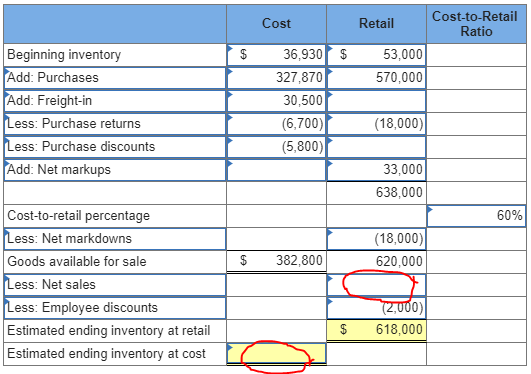
Task: Click the beginning inventory cost field 36,930
Action: click(x=276, y=55)
